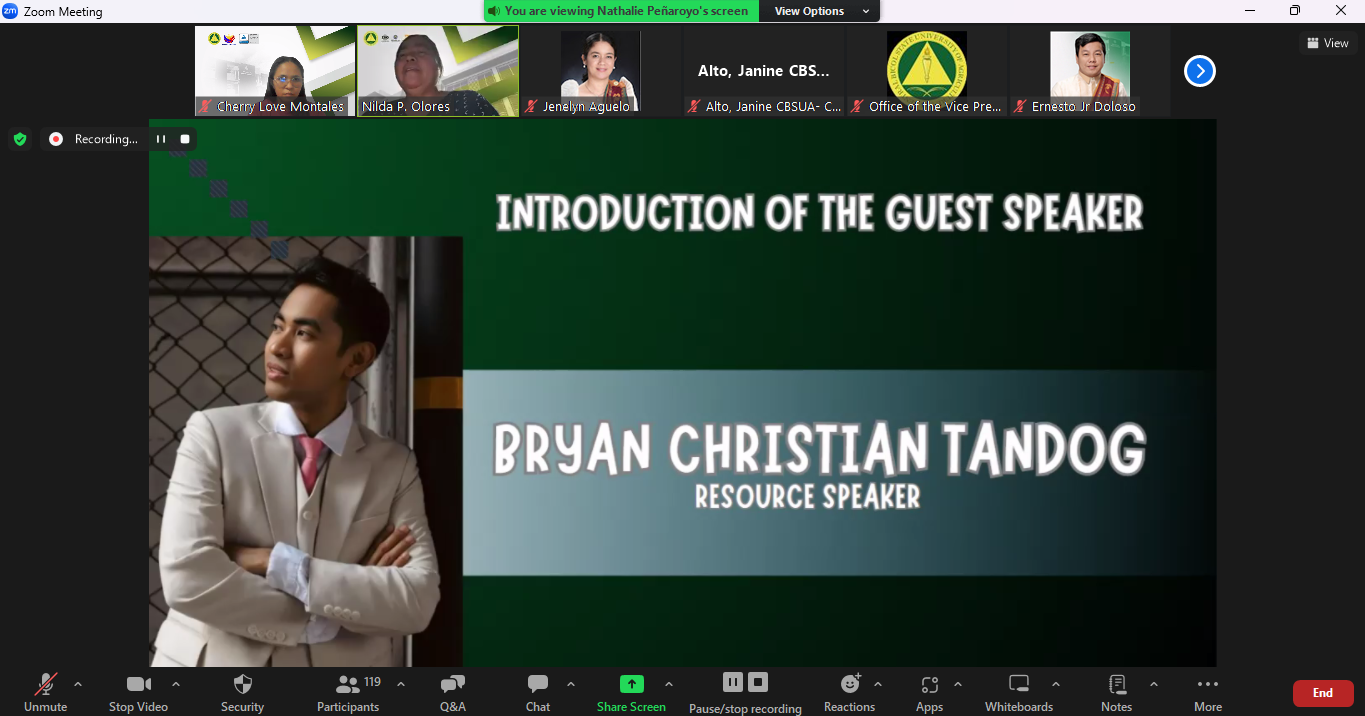Pause recording in the bottom toolbar
This screenshot has width=1365, height=716.
click(x=733, y=682)
